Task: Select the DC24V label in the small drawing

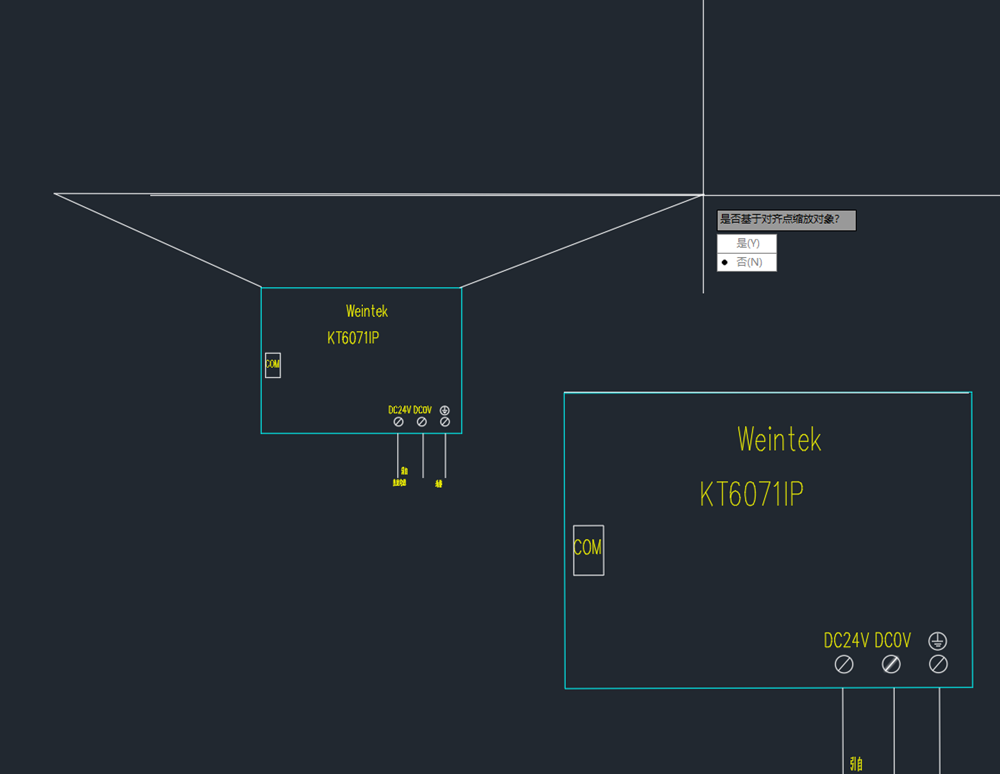Action: click(399, 410)
